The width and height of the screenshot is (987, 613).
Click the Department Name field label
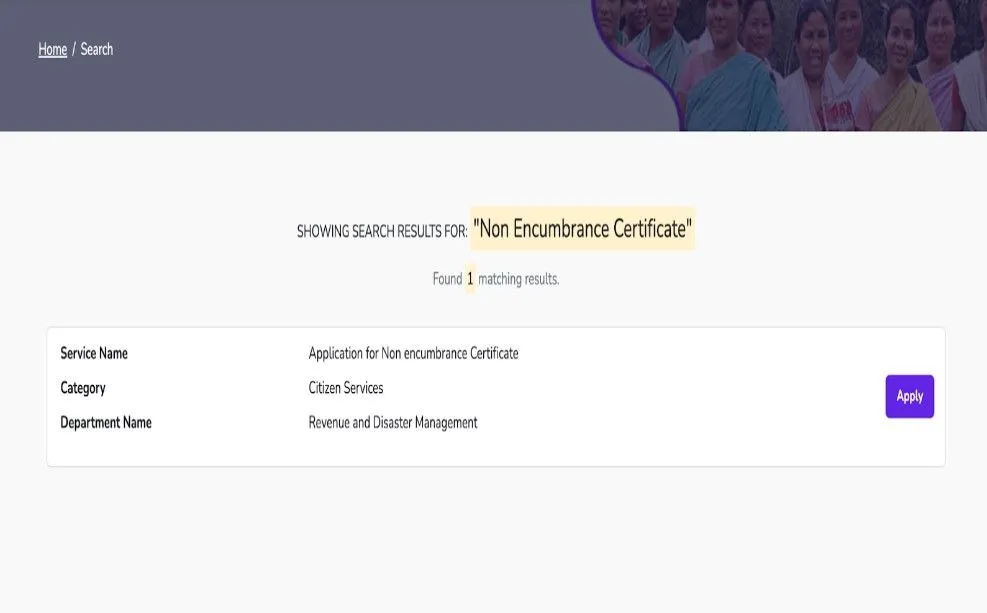106,423
